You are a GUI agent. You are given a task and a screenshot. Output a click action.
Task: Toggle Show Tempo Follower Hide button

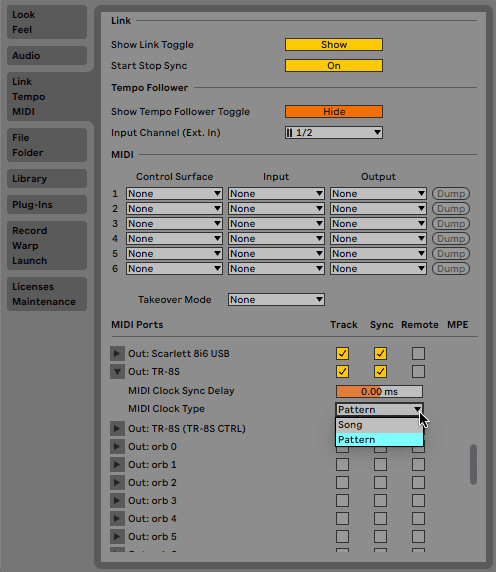coord(334,111)
